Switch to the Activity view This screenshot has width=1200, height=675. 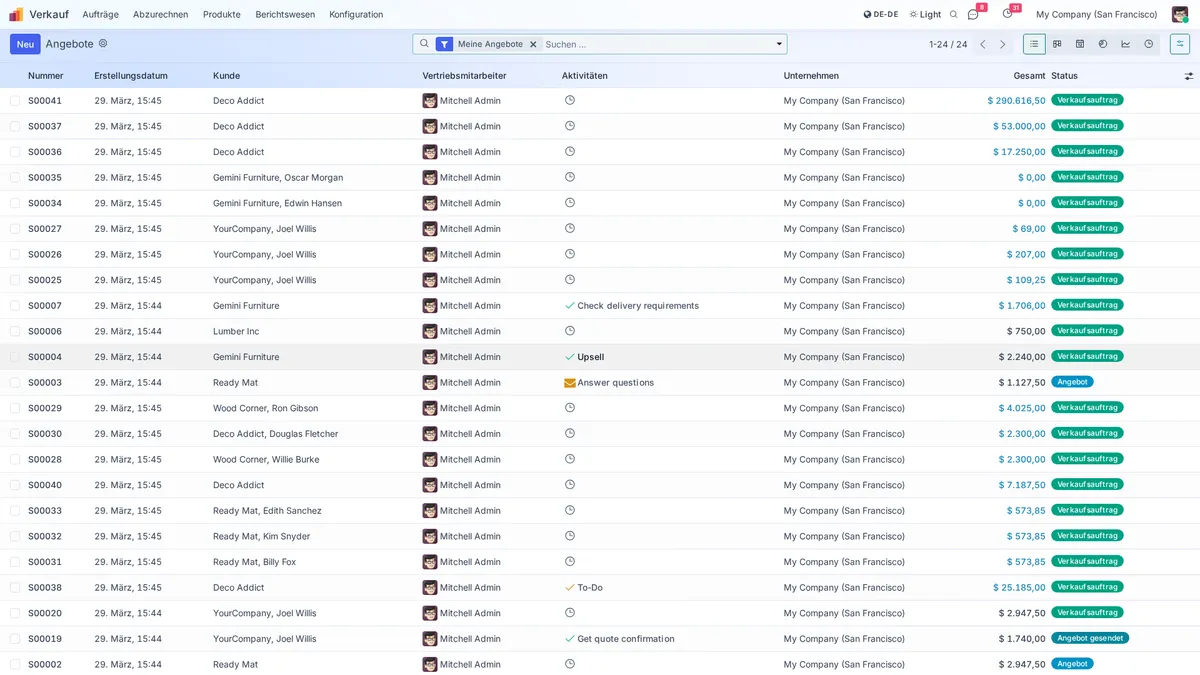coord(1149,44)
